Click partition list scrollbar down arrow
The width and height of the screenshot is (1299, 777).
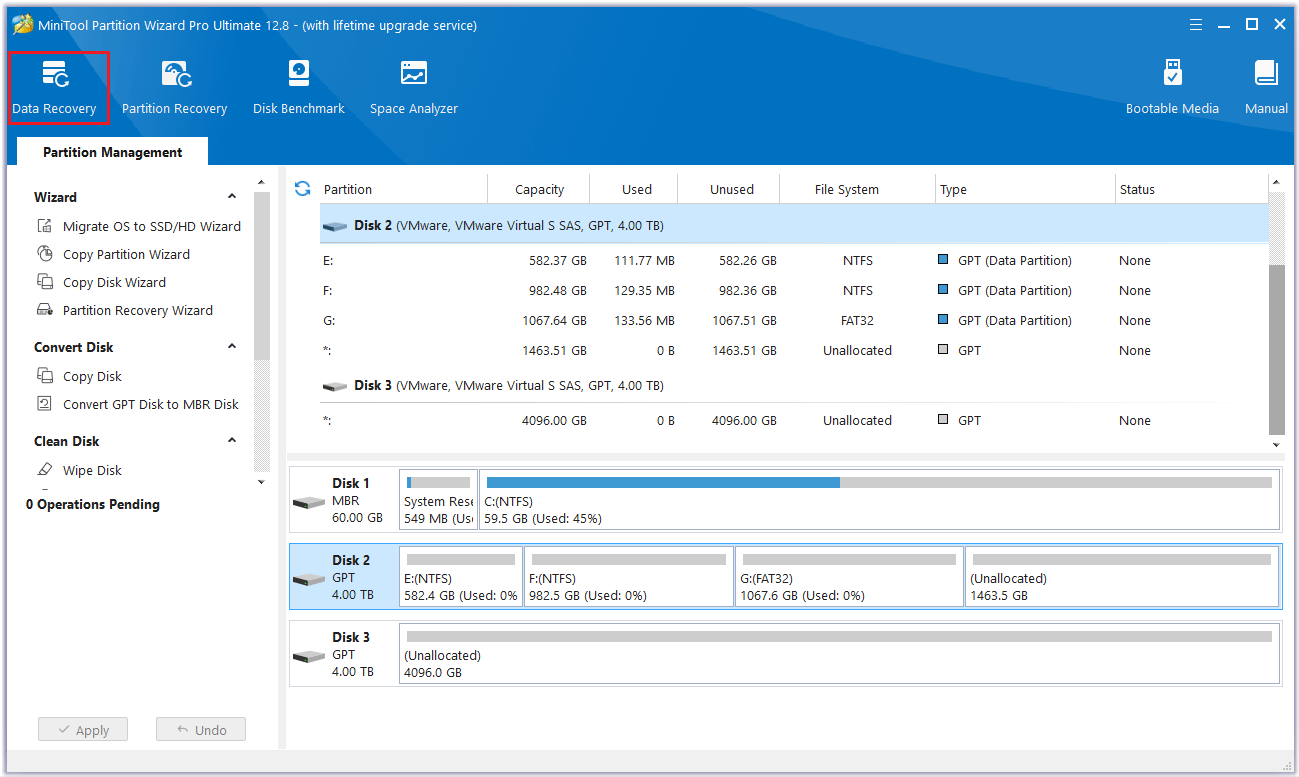point(1276,444)
